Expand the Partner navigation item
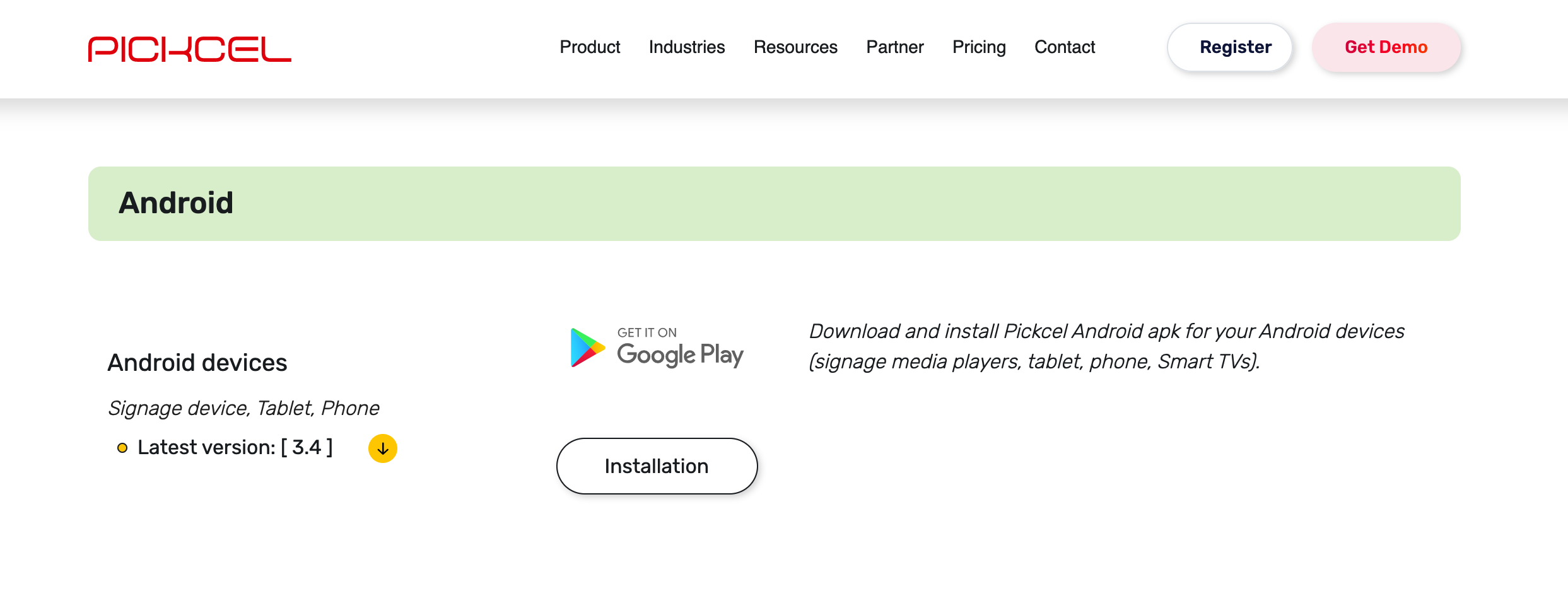 [894, 47]
